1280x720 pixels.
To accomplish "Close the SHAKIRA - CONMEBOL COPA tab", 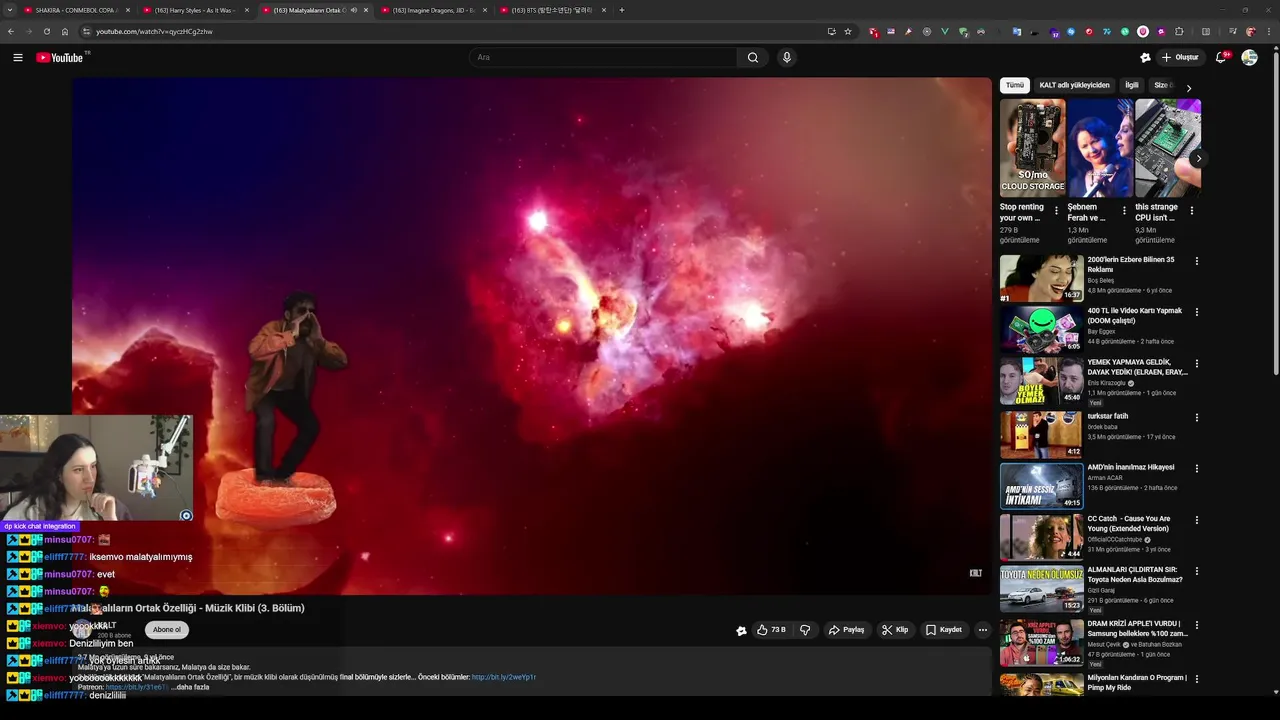I will pos(128,10).
